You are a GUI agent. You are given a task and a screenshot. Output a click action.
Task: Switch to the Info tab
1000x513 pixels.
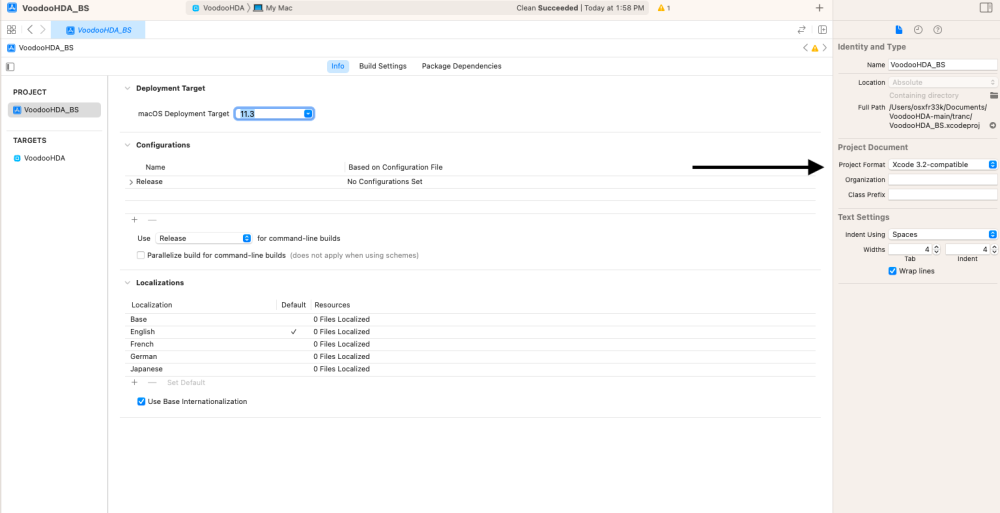coord(338,66)
